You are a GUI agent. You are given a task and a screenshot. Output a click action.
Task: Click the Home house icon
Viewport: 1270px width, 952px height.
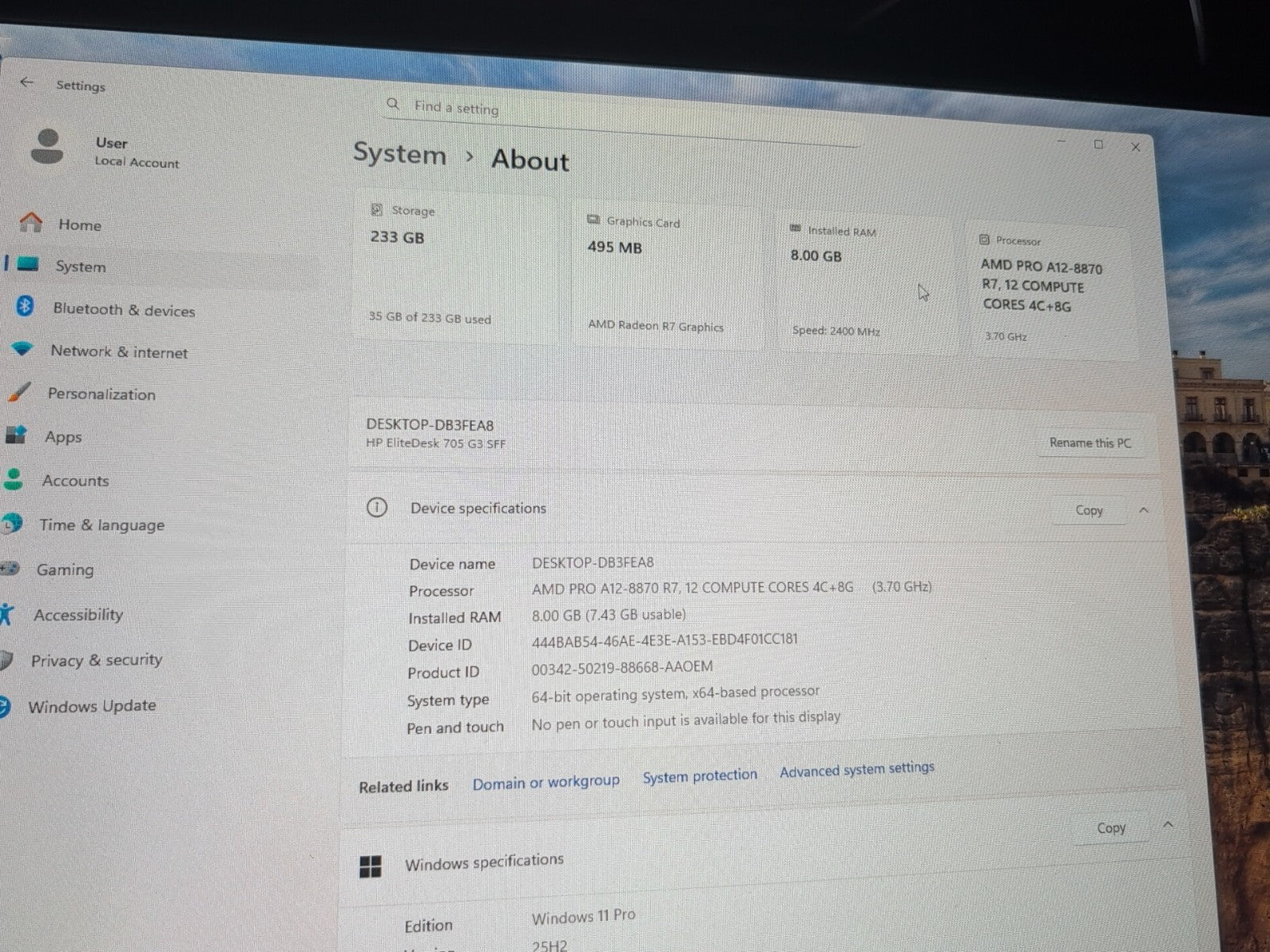coord(30,222)
